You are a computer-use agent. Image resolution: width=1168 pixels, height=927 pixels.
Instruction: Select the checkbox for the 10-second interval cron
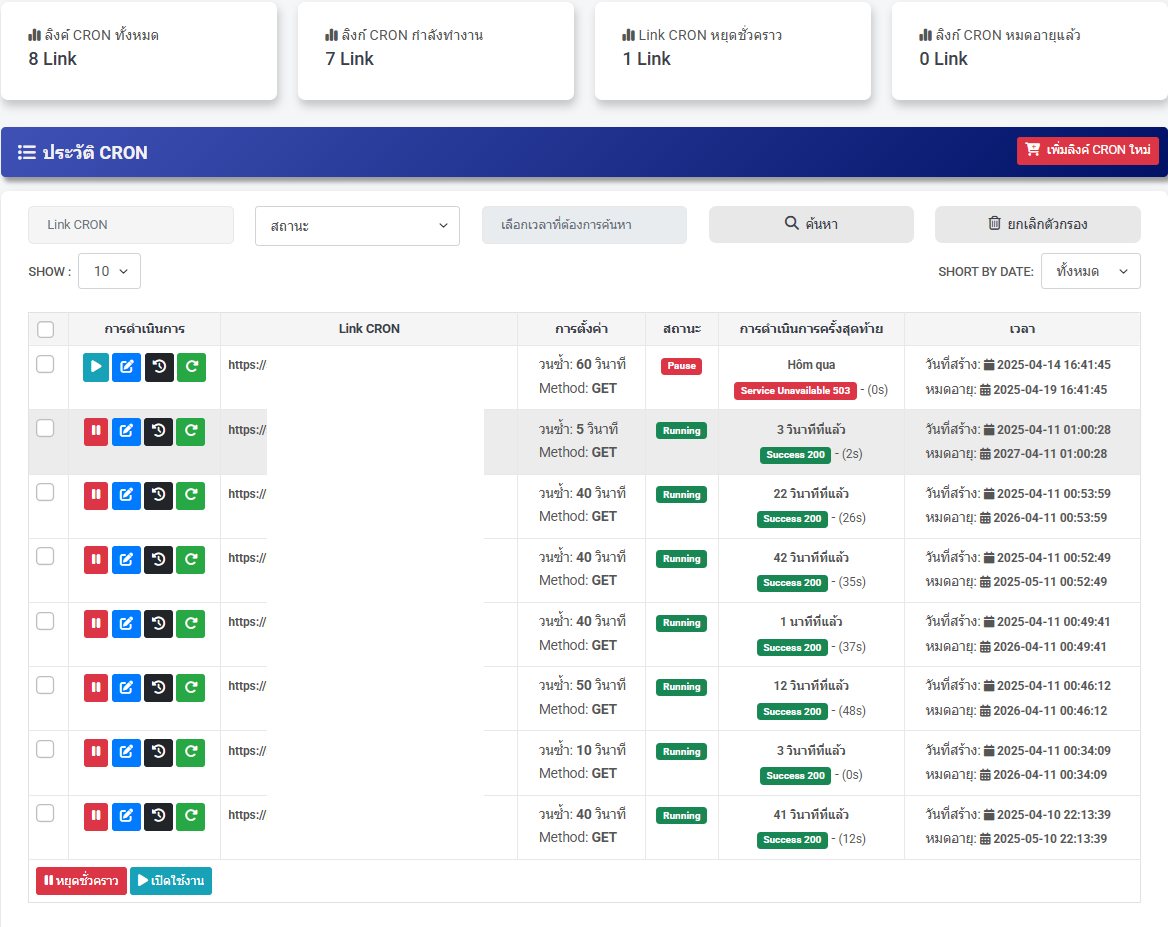(46, 749)
